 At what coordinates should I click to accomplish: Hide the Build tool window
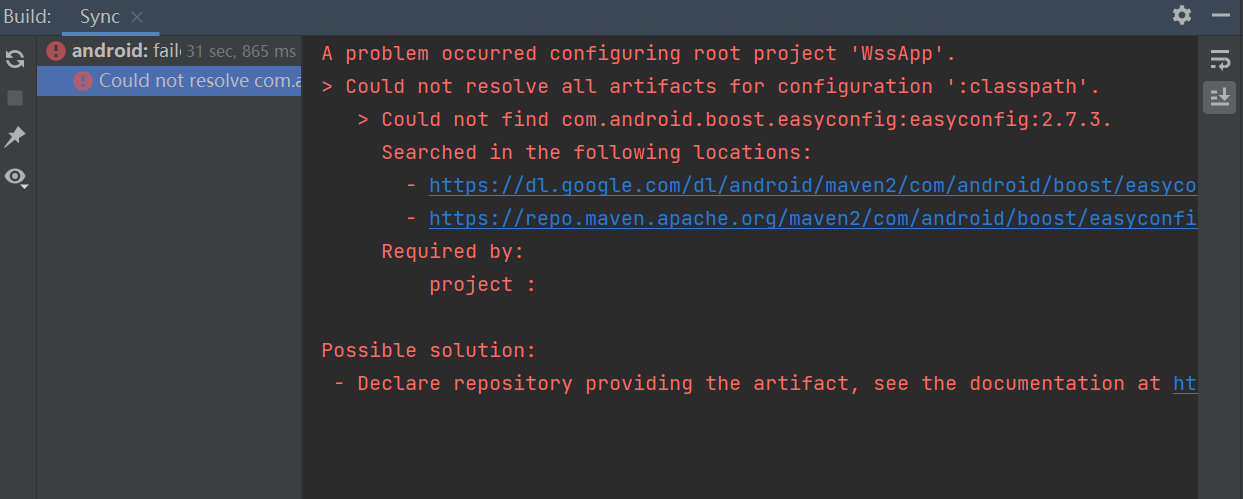pyautogui.click(x=1220, y=15)
